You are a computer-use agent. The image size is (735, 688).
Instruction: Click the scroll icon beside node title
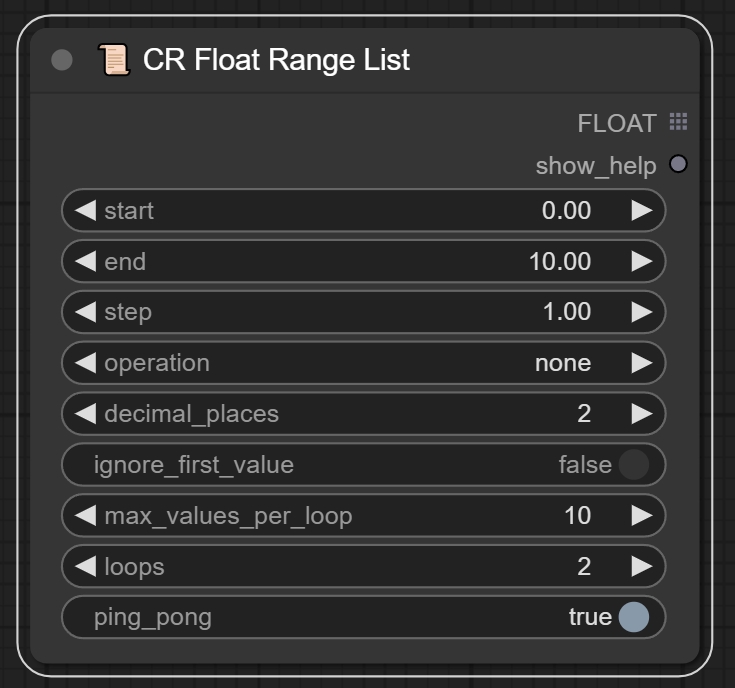(114, 60)
